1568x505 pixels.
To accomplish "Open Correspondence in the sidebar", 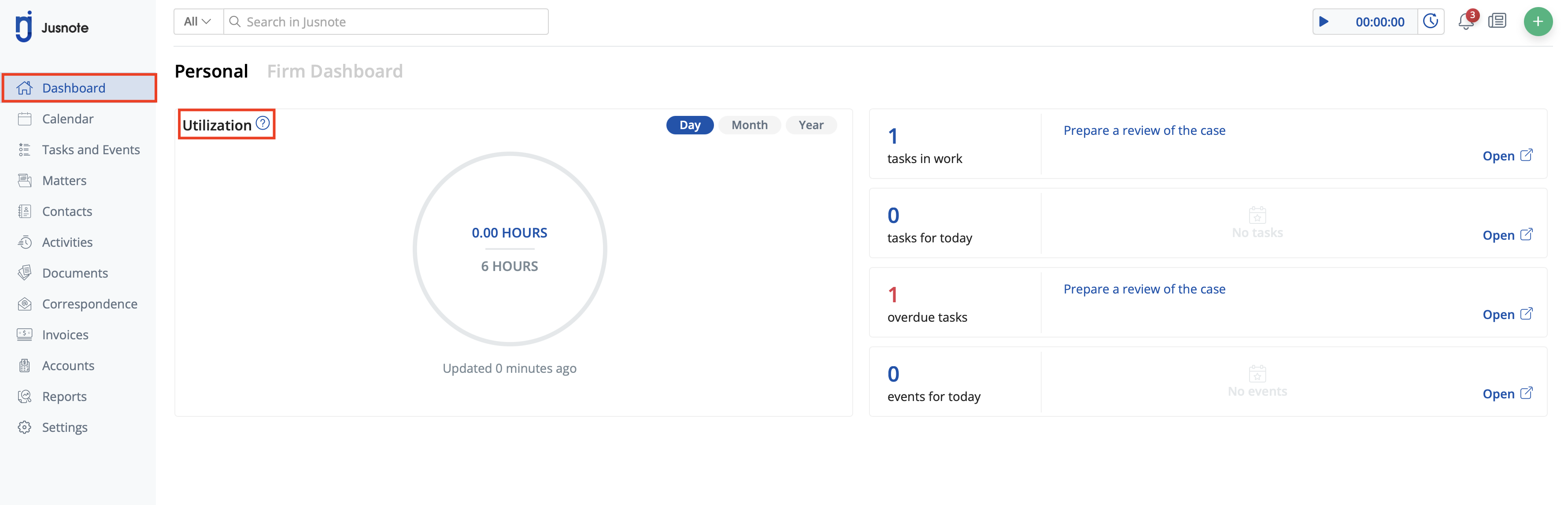I will (78, 304).
